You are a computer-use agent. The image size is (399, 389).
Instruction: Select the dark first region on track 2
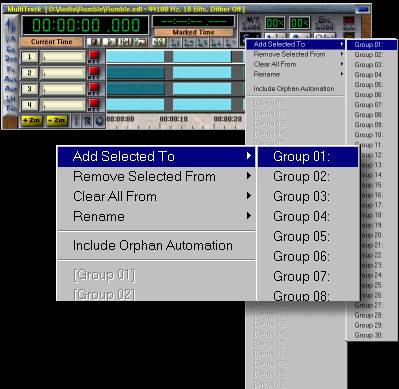[136, 73]
